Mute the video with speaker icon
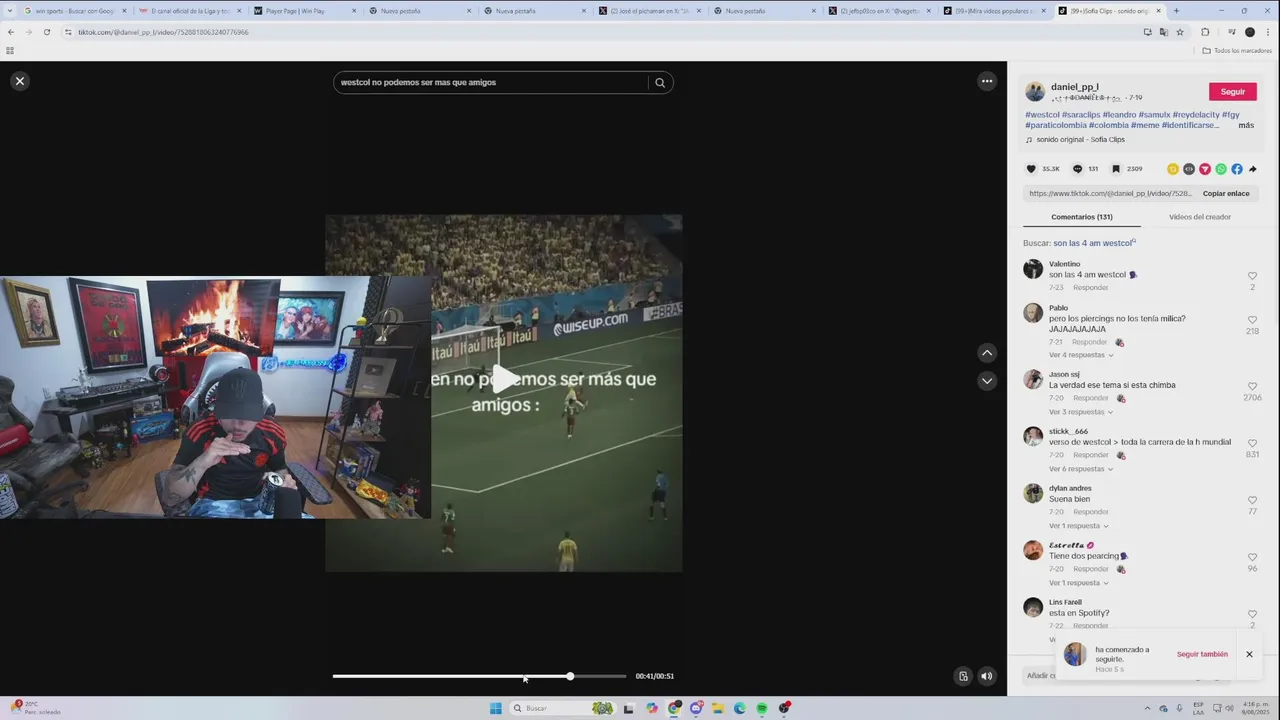The width and height of the screenshot is (1280, 720). tap(986, 676)
